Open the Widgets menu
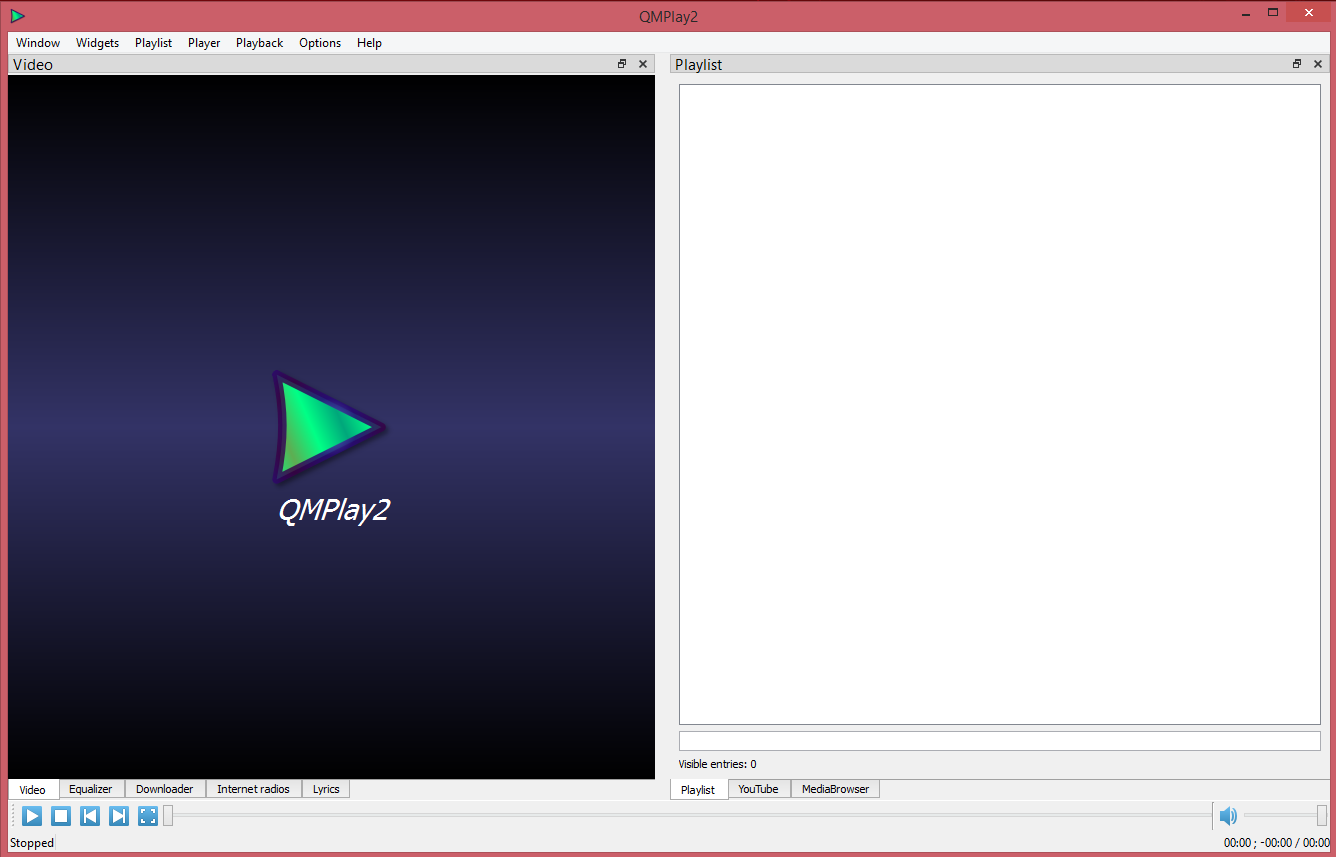 [x=97, y=43]
